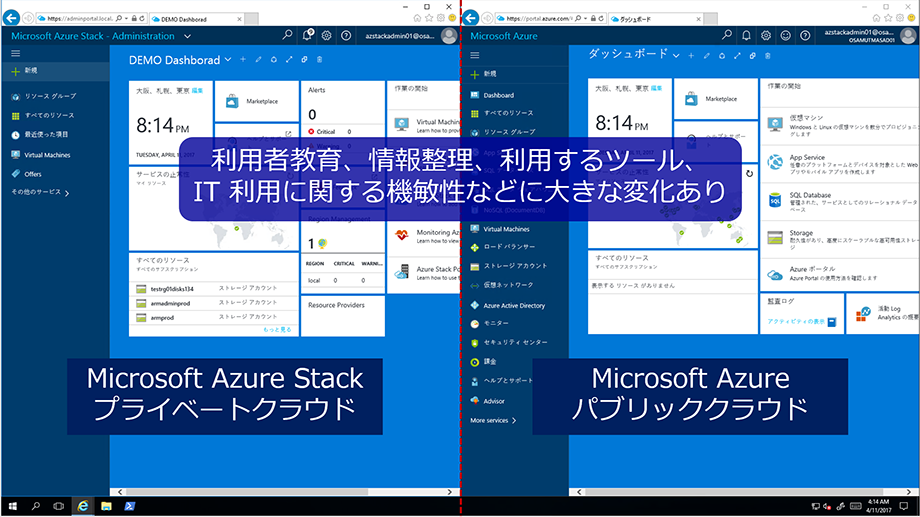Open File Explorer from the Windows taskbar
Screen dimensions: 920x517
[x=106, y=506]
